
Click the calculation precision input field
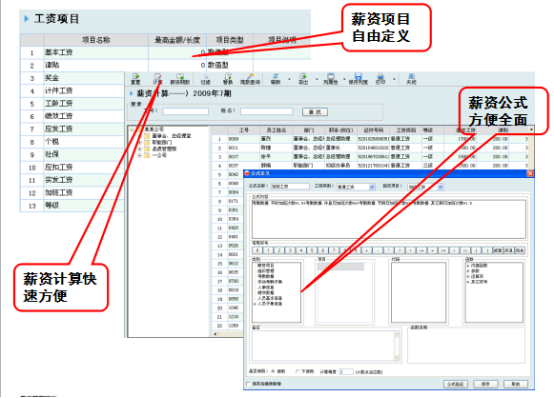pyautogui.click(x=346, y=371)
